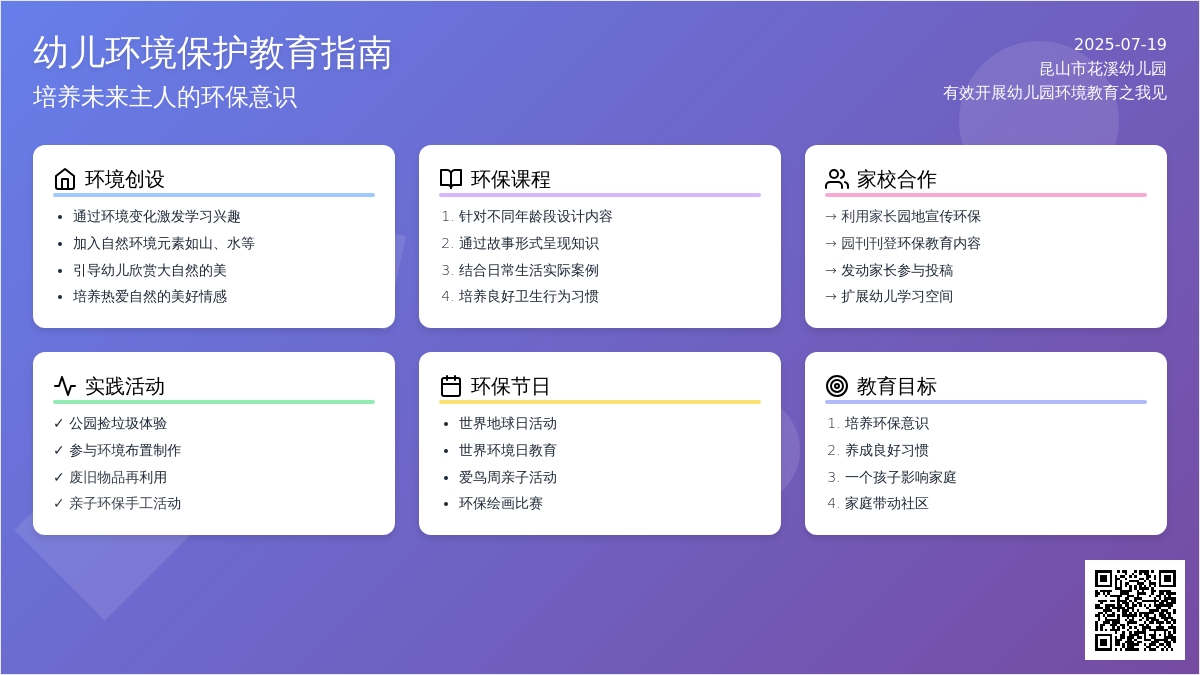Click the bullet 加入自然环境元素如山、水等
1200x675 pixels.
164,243
